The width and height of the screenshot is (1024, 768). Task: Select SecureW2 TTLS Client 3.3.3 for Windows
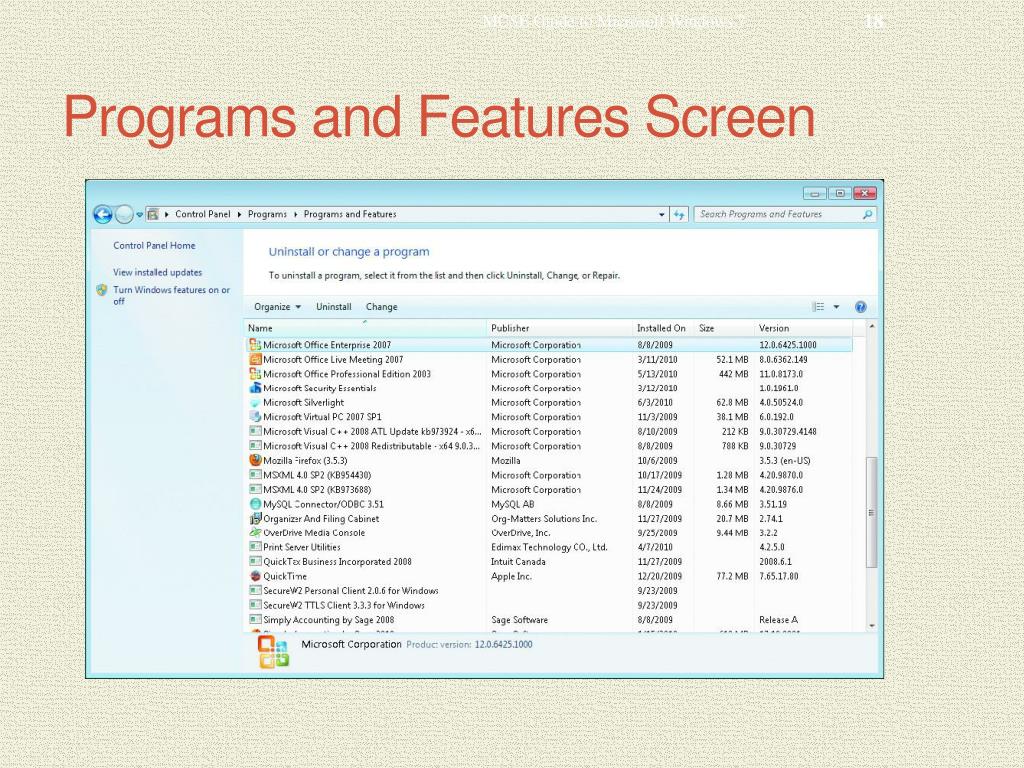pos(344,605)
